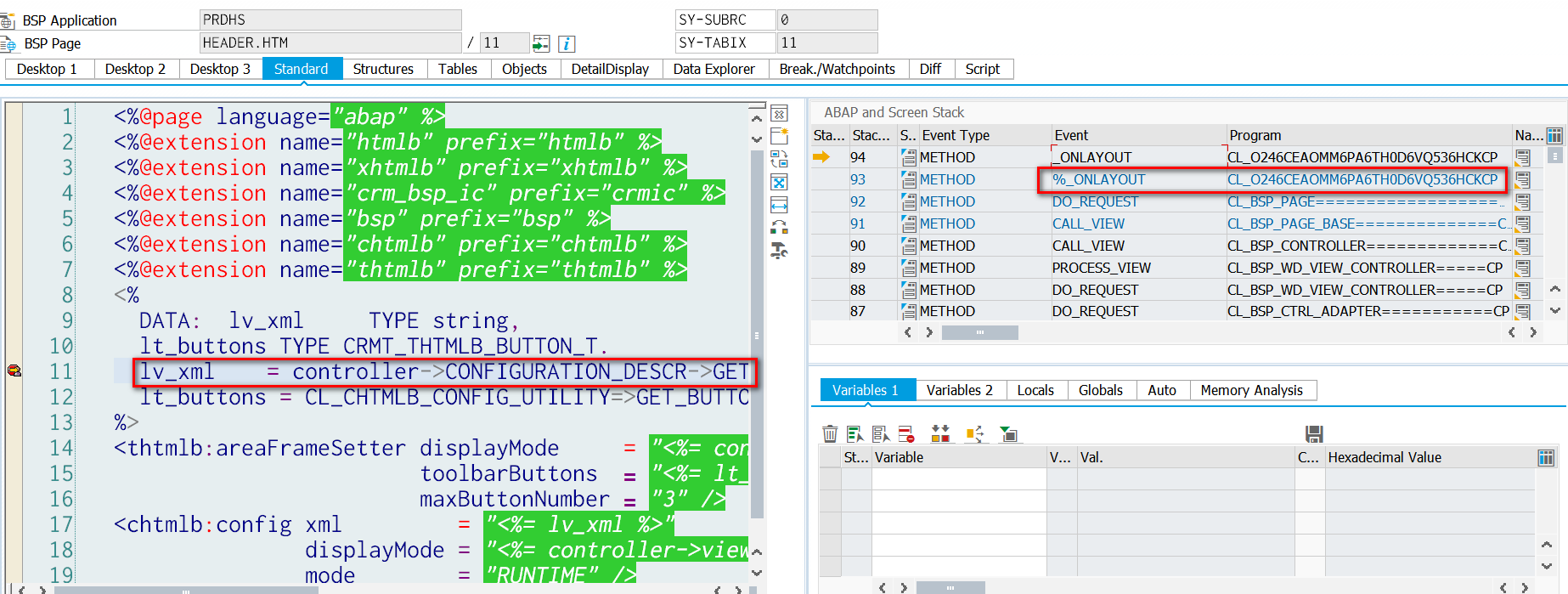The width and height of the screenshot is (1568, 594).
Task: Open the Memory Analysis tab
Action: (1251, 390)
